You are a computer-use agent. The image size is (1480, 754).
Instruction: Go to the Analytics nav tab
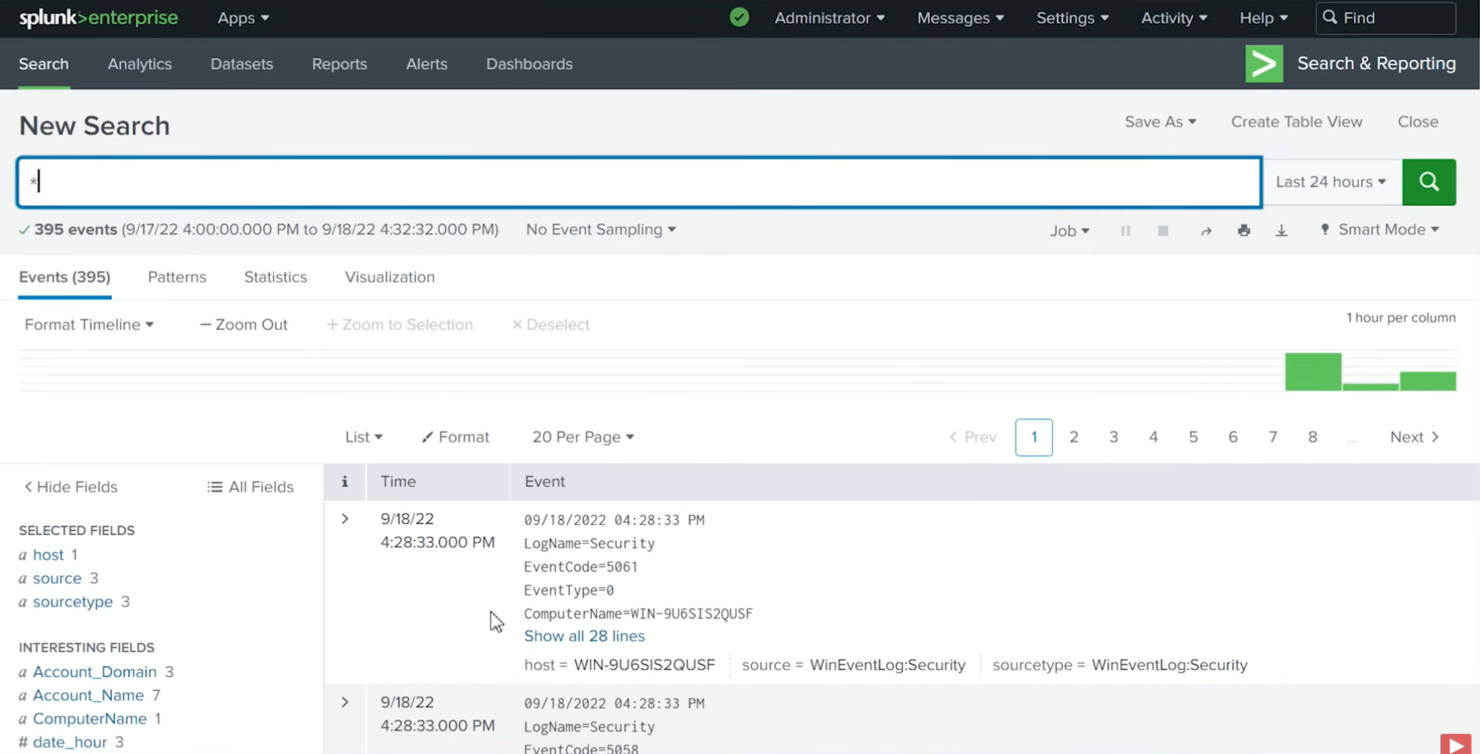click(x=140, y=64)
